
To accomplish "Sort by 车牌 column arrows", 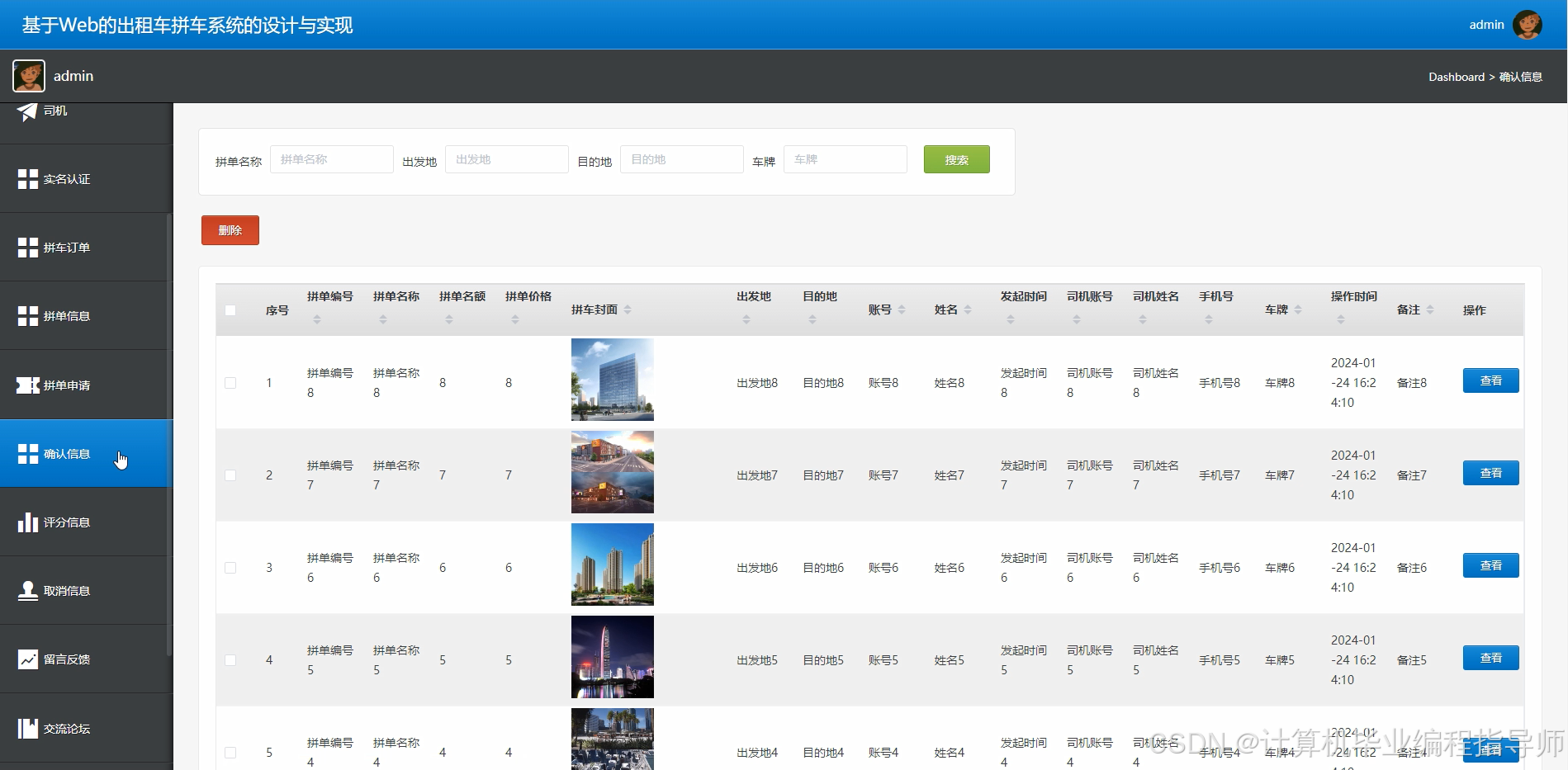I will (x=1298, y=309).
